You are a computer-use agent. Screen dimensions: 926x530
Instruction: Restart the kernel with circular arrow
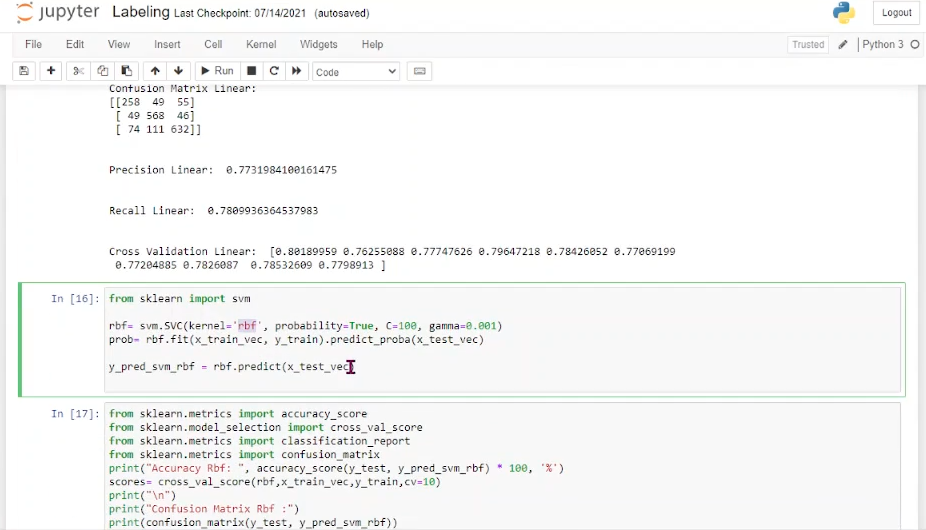(274, 71)
